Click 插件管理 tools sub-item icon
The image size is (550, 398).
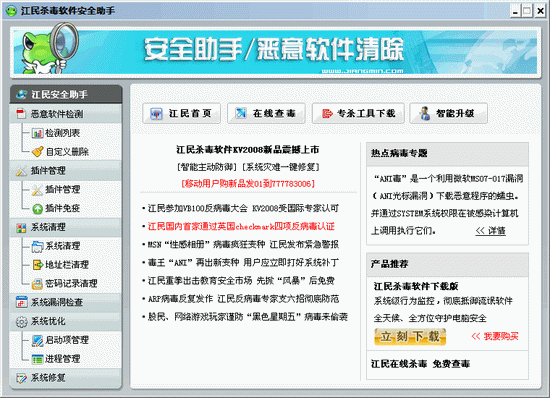pyautogui.click(x=38, y=190)
